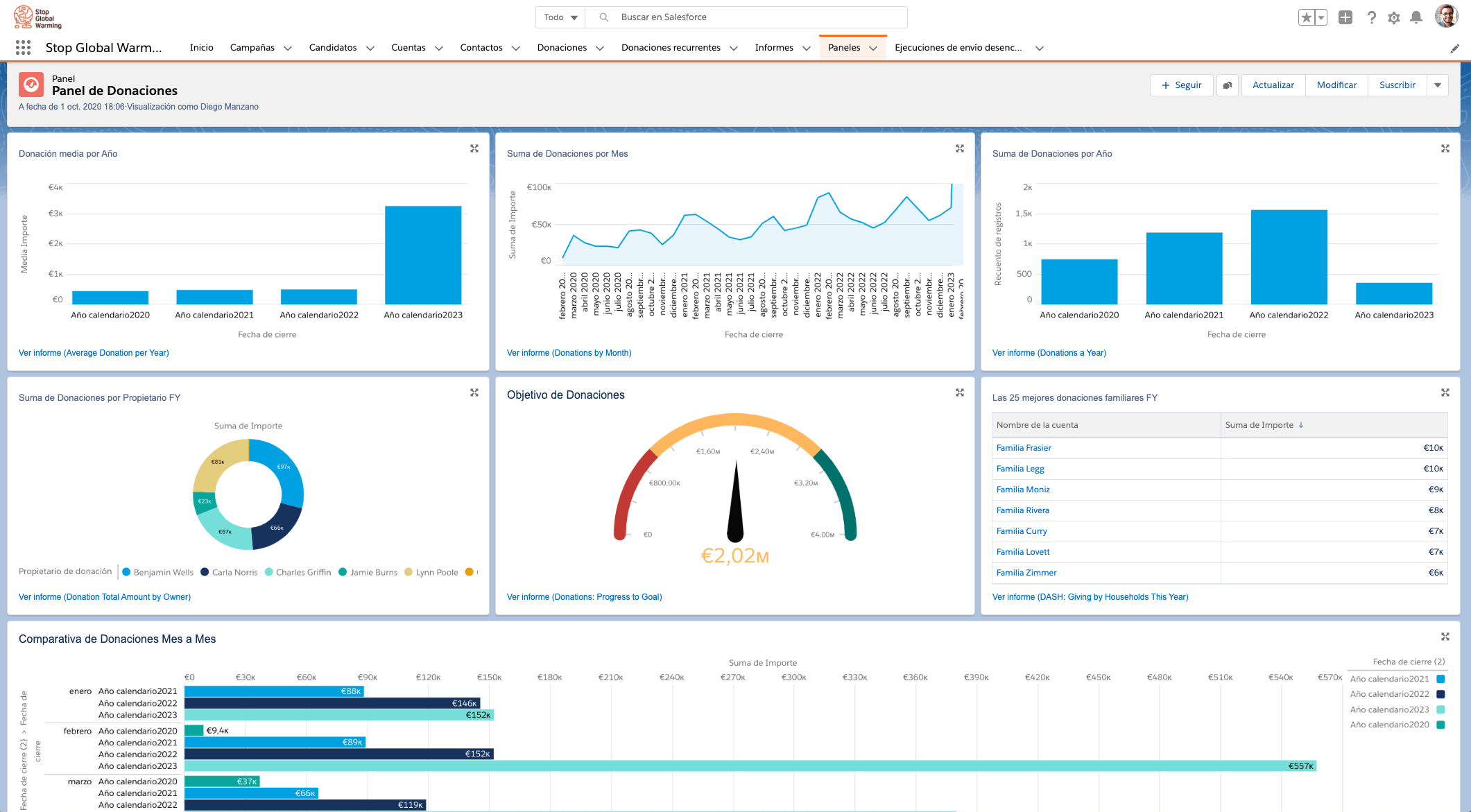Click the Carla Norris legend swatch
1471x812 pixels.
tap(205, 572)
